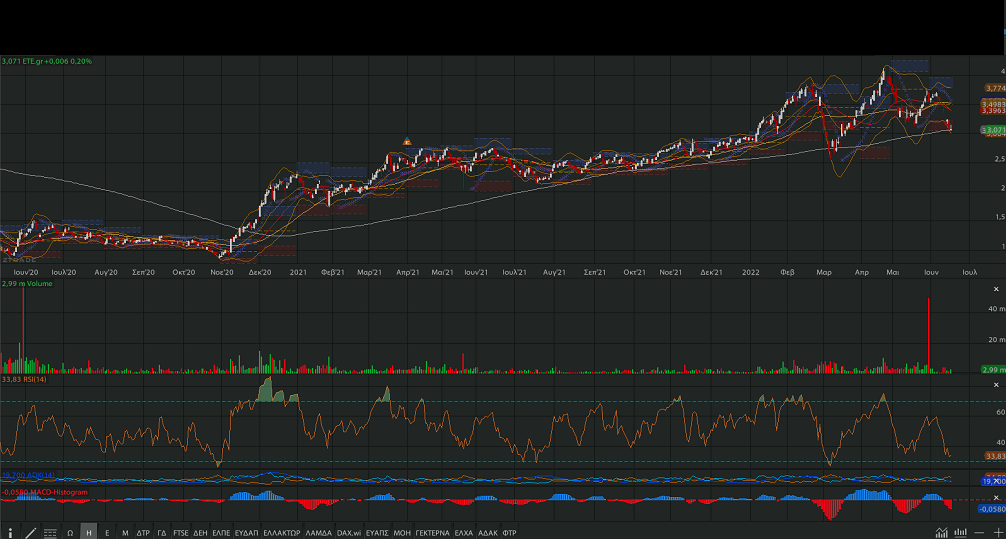Close the MACD-Histogram panel
Screen dimensions: 1006x540
[x=996, y=497]
